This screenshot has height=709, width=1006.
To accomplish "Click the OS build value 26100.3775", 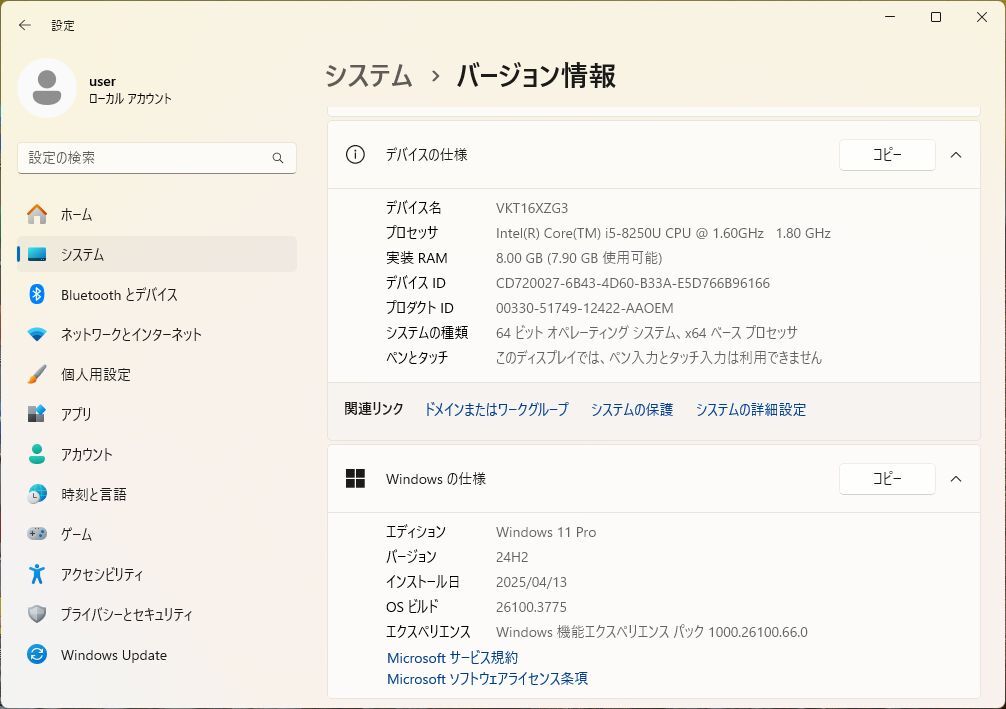I will tap(531, 607).
